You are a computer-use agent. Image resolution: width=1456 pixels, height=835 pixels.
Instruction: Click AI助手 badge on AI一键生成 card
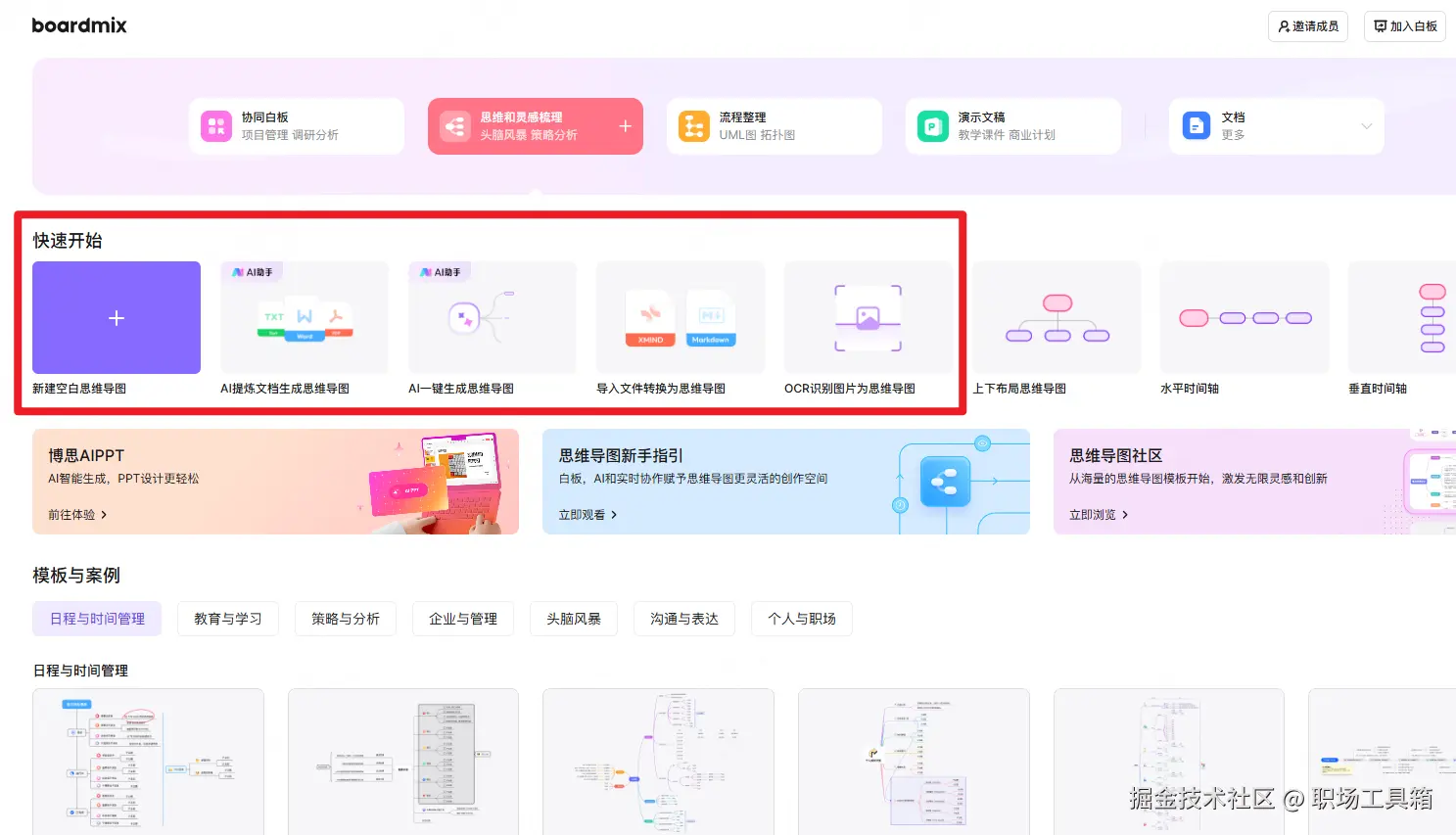coord(441,272)
